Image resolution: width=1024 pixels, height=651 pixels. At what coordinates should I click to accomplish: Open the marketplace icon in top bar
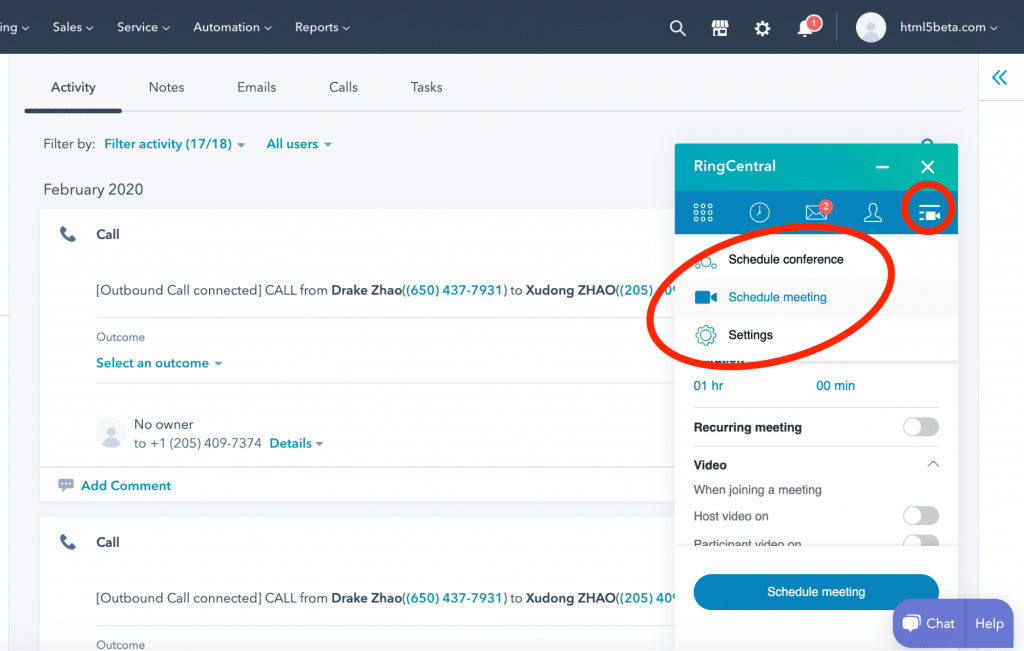pos(720,28)
